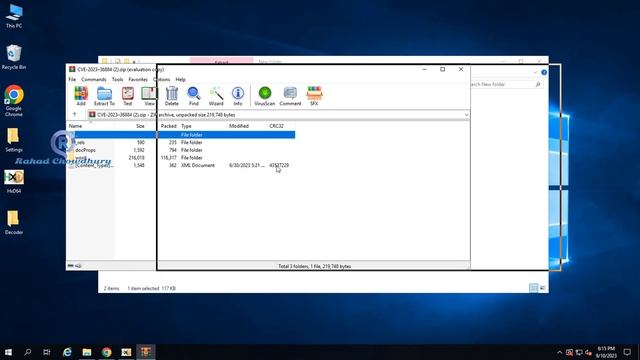
Task: Click the VirusScan green icon
Action: [x=264, y=96]
